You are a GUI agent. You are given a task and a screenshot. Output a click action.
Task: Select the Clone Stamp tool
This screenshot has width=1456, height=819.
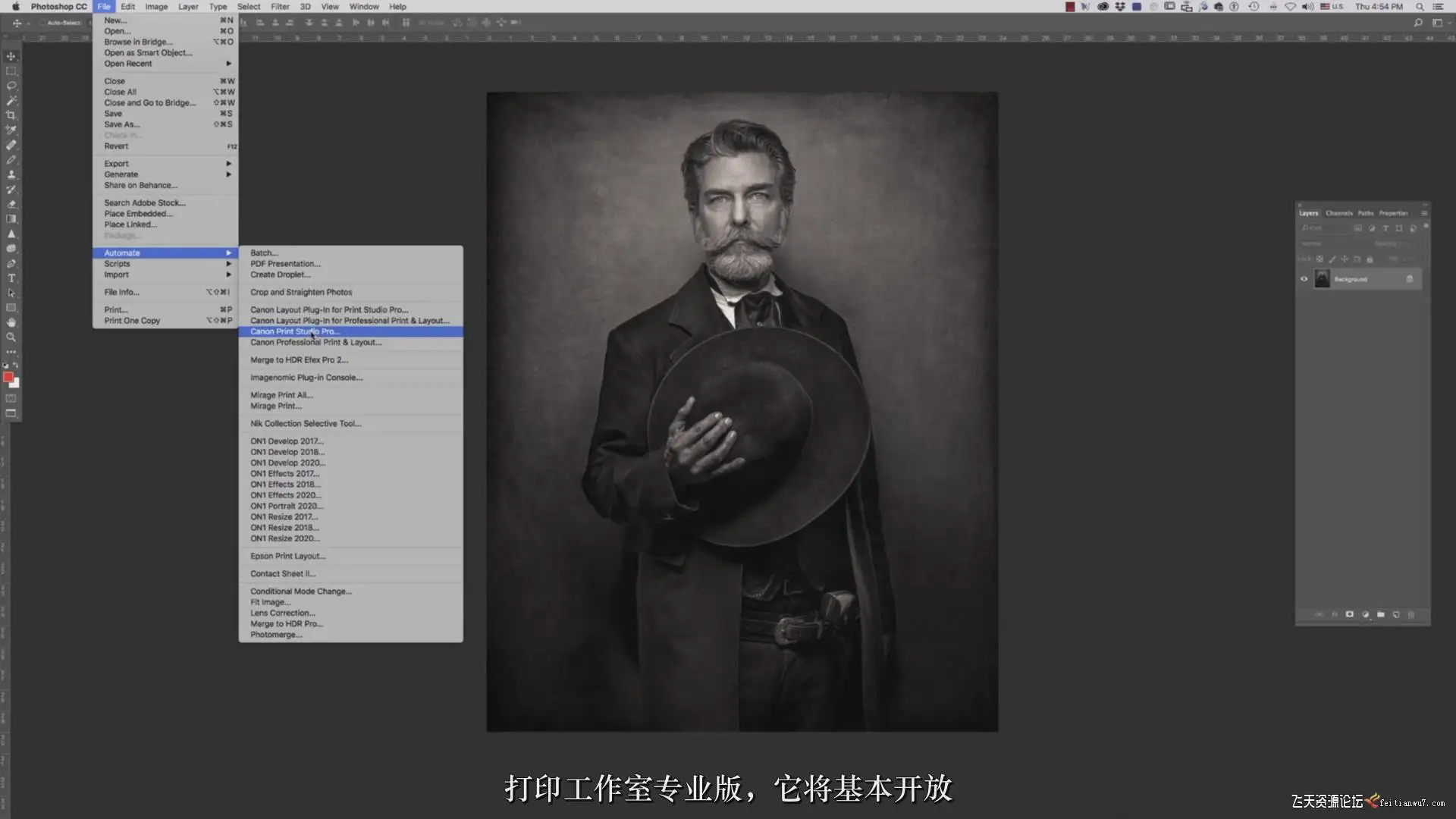(x=11, y=174)
